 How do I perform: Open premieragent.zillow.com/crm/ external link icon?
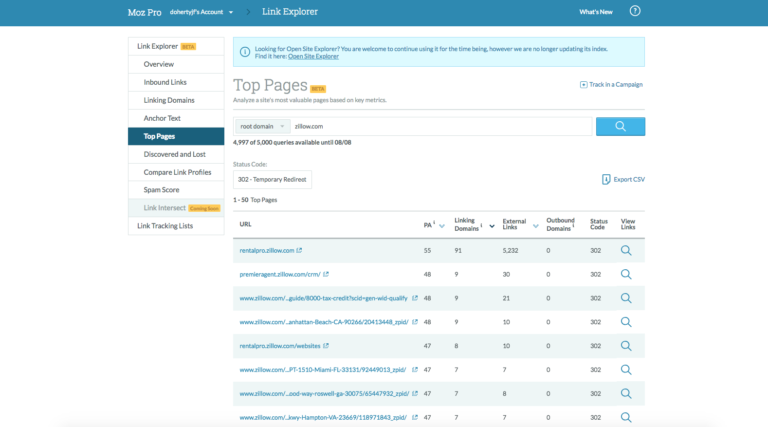pyautogui.click(x=326, y=274)
